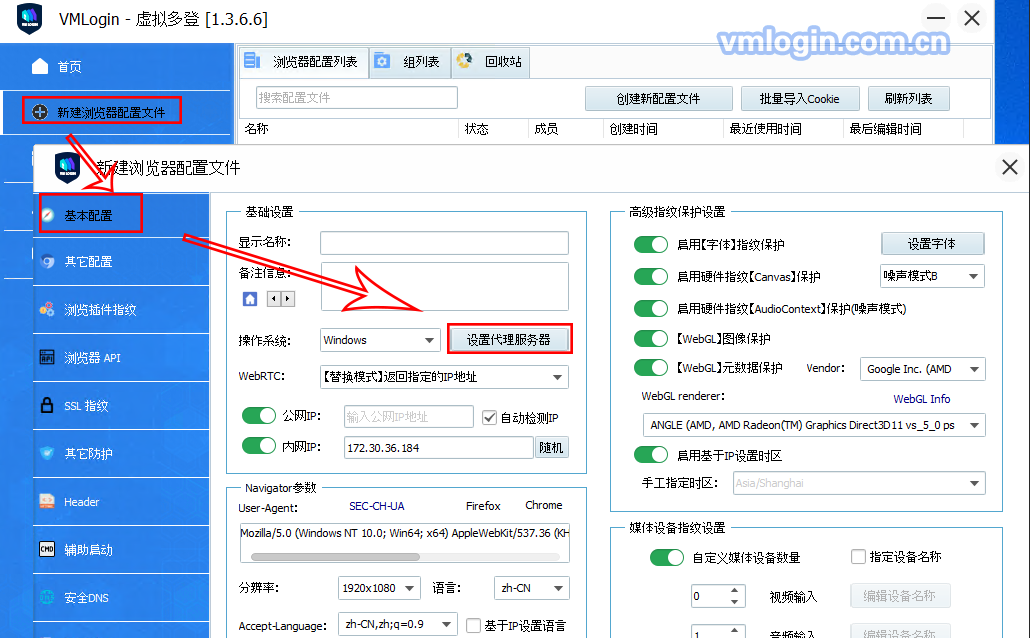
Task: Open 安全DNS via its globe icon
Action: [x=47, y=597]
